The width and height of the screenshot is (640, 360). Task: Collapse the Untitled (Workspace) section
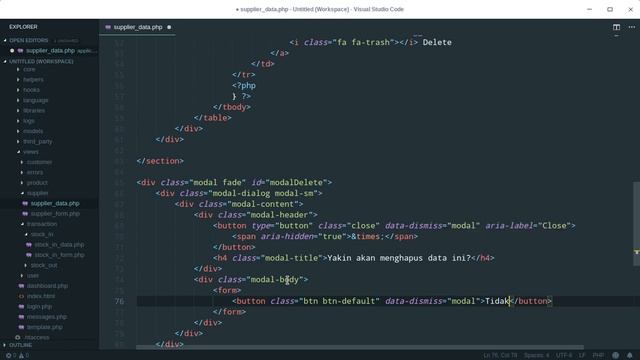(x=5, y=61)
